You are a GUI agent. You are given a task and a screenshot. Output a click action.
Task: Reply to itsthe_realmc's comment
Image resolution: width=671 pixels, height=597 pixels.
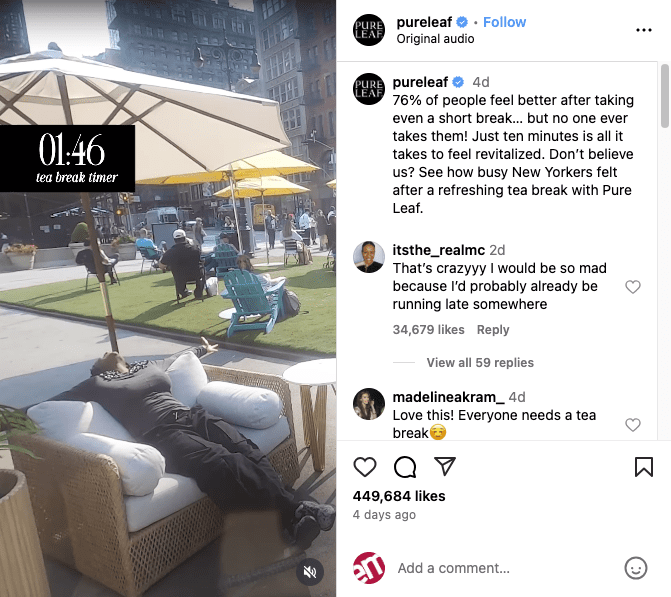pos(493,330)
